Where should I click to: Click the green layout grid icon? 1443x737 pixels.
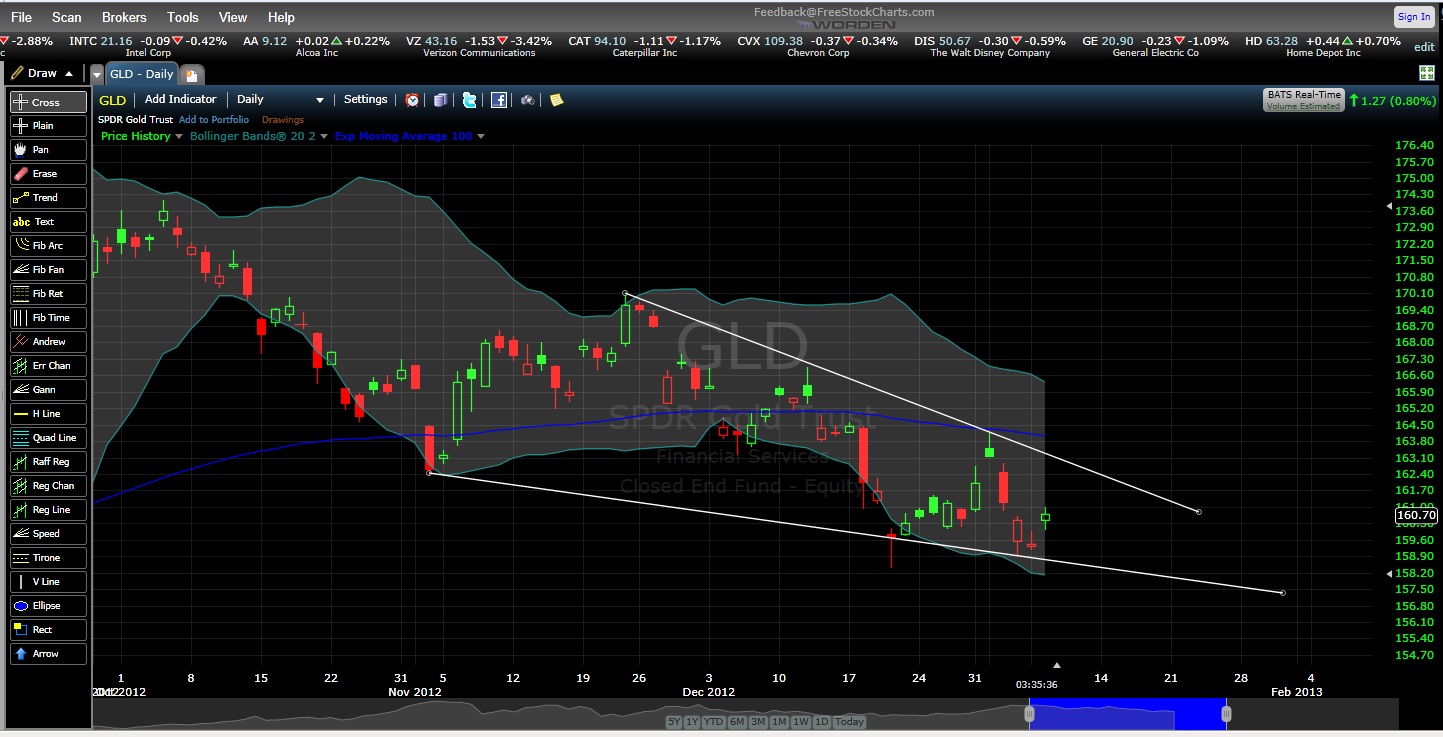[1427, 73]
